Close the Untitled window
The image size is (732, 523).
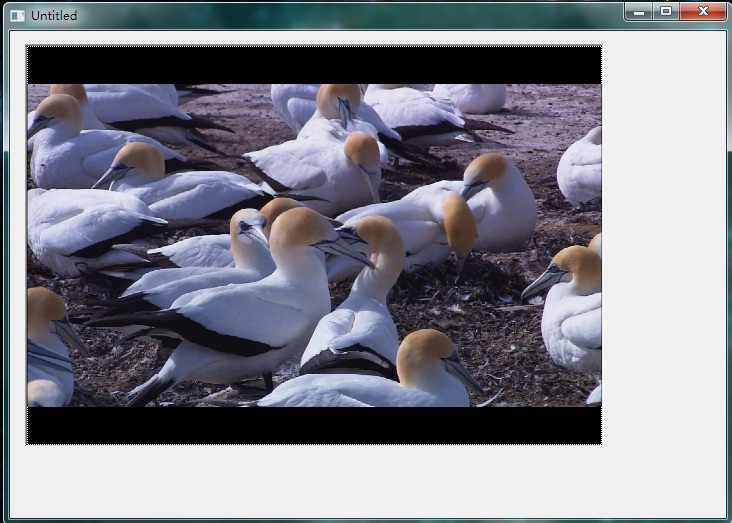click(703, 11)
